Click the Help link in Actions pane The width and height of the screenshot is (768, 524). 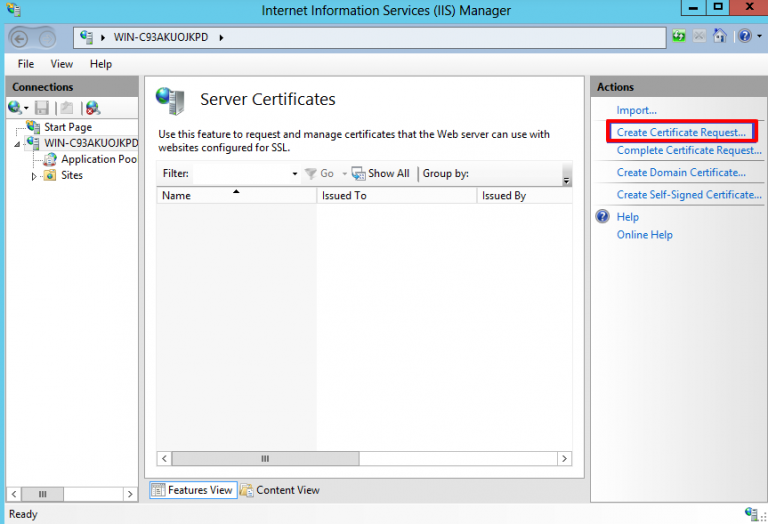pos(627,217)
